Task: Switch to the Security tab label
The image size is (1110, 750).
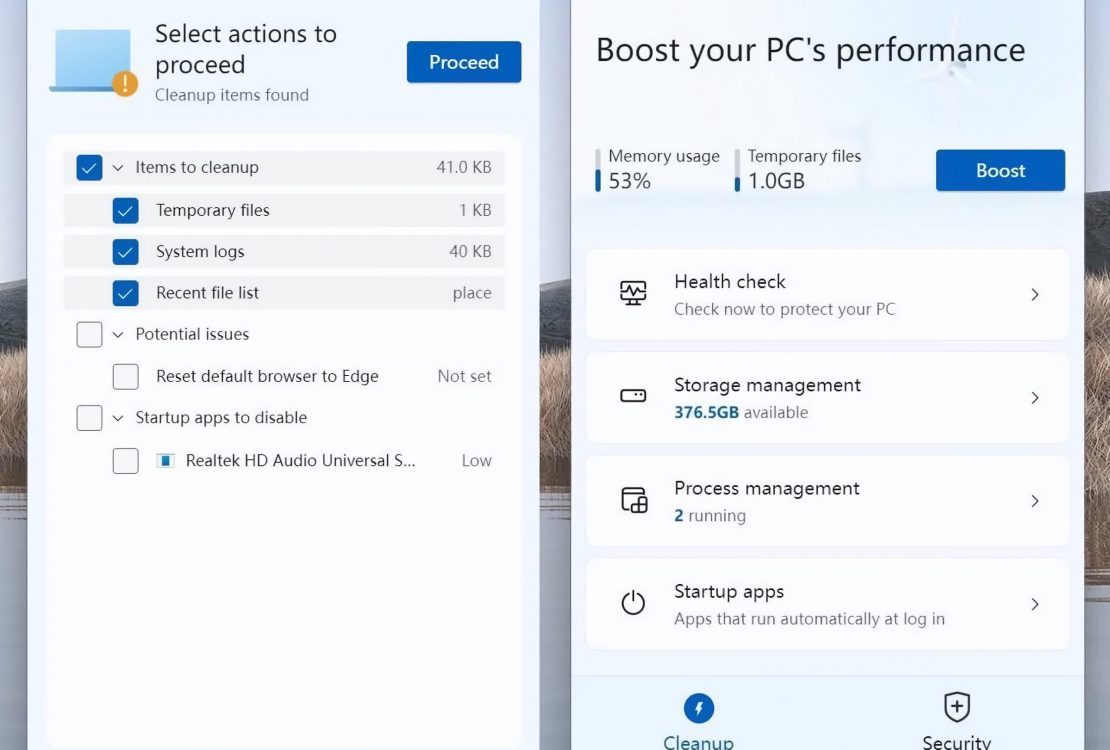Action: coord(956,742)
